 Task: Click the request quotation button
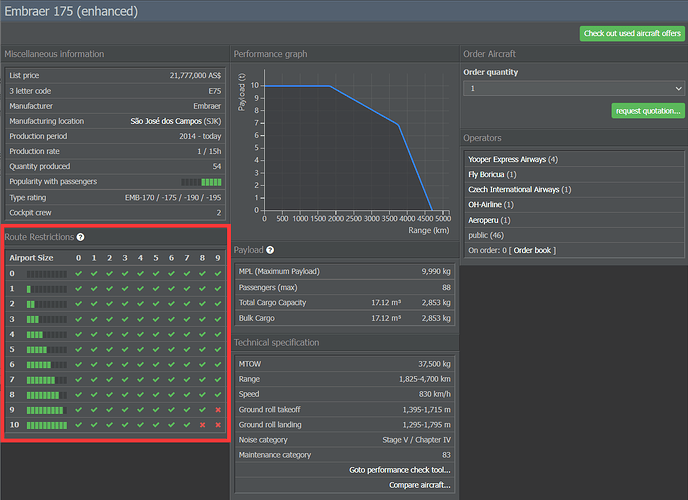(x=648, y=111)
